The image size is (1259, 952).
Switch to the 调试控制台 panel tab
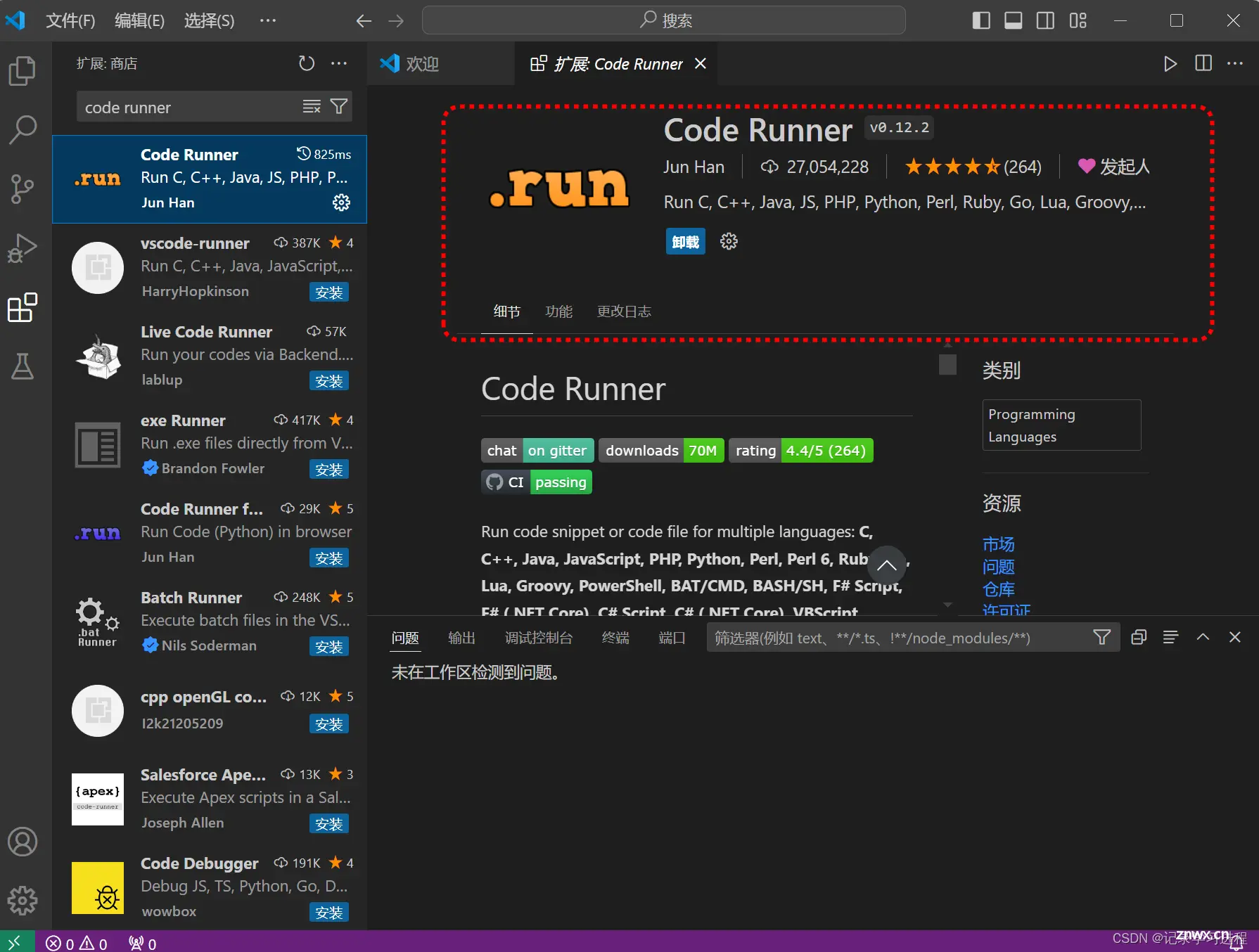pos(539,638)
